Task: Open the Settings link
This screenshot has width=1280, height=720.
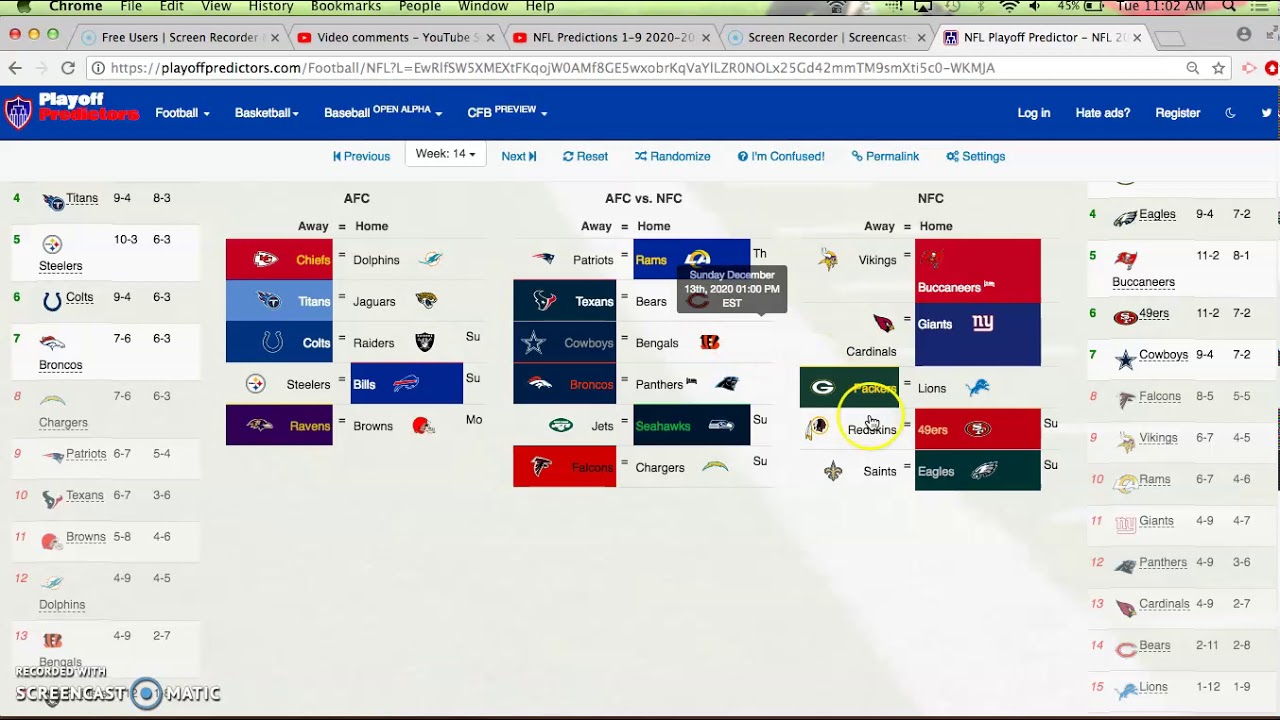Action: (975, 156)
